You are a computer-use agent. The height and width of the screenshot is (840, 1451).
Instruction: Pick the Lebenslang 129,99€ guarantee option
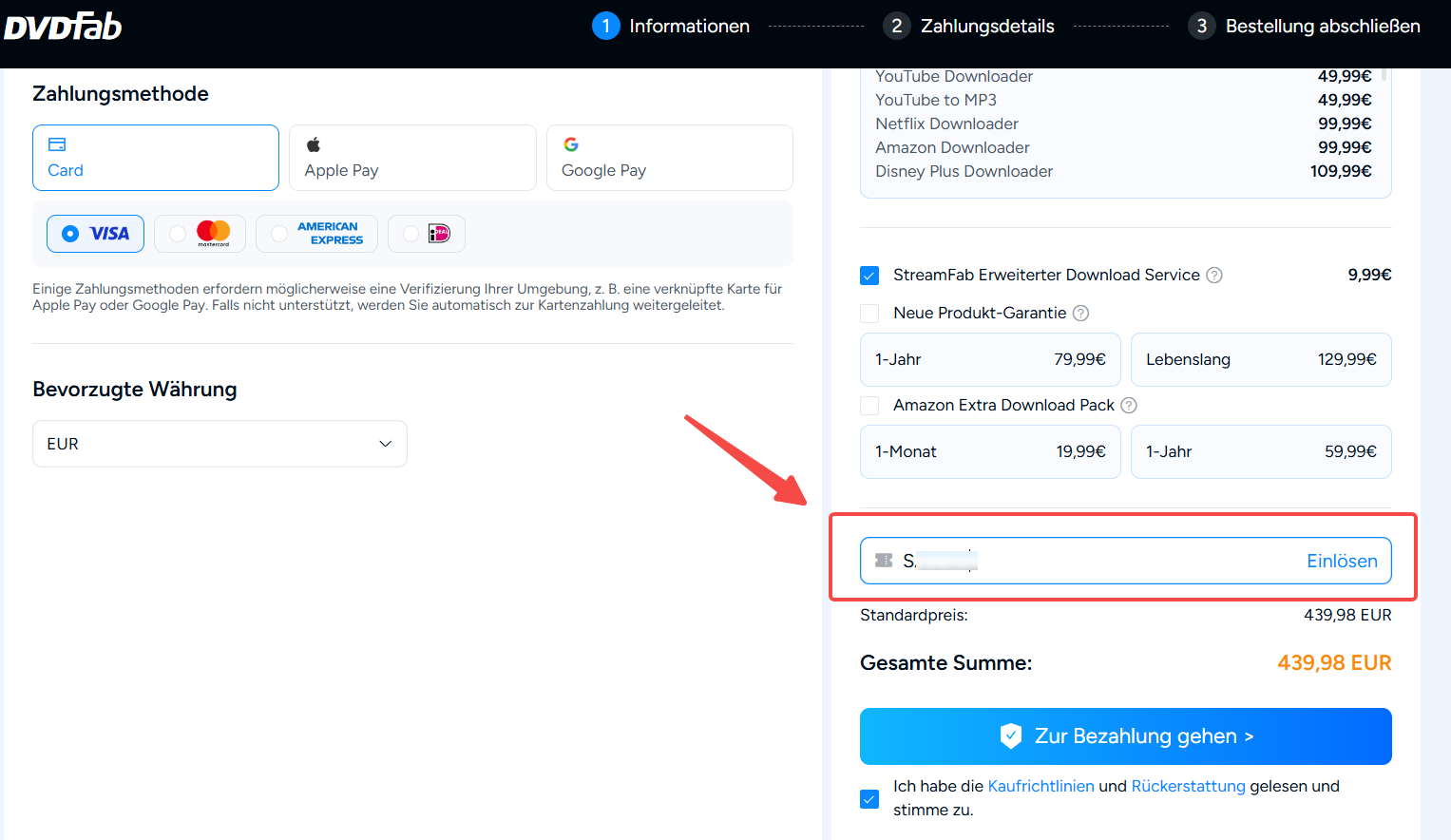pyautogui.click(x=1261, y=359)
